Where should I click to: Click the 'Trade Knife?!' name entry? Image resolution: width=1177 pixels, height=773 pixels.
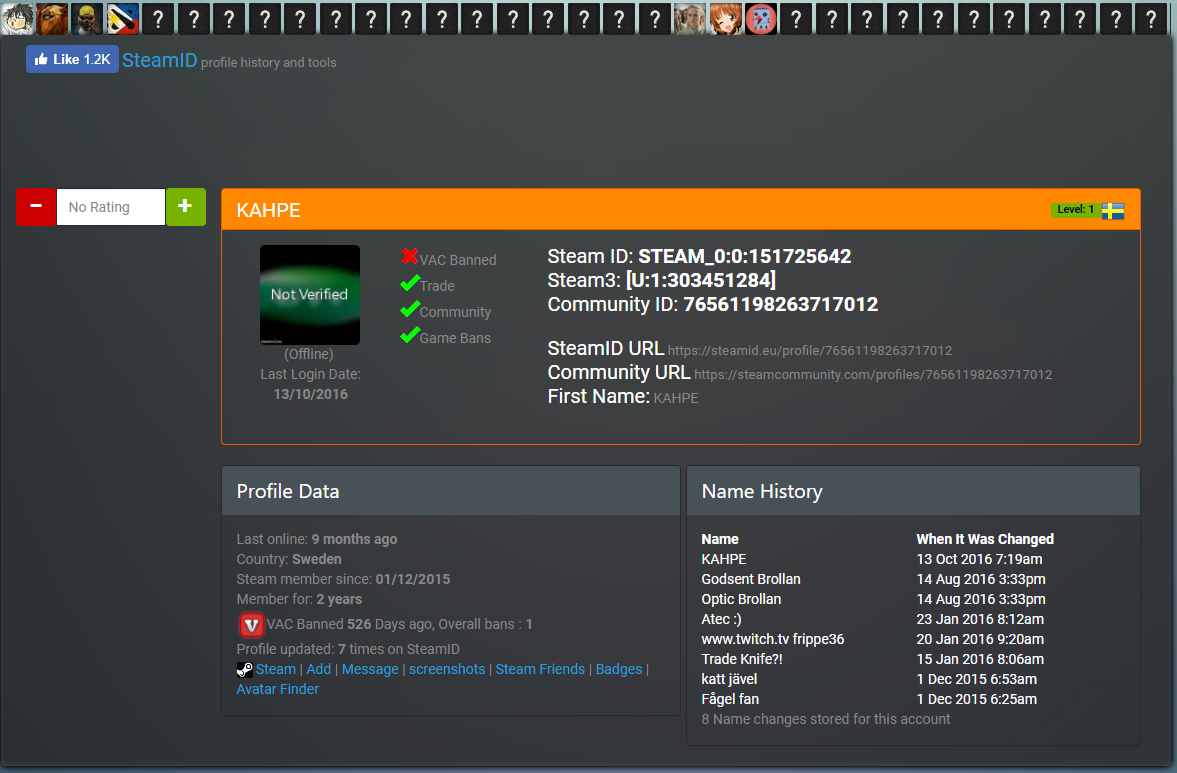[x=742, y=659]
